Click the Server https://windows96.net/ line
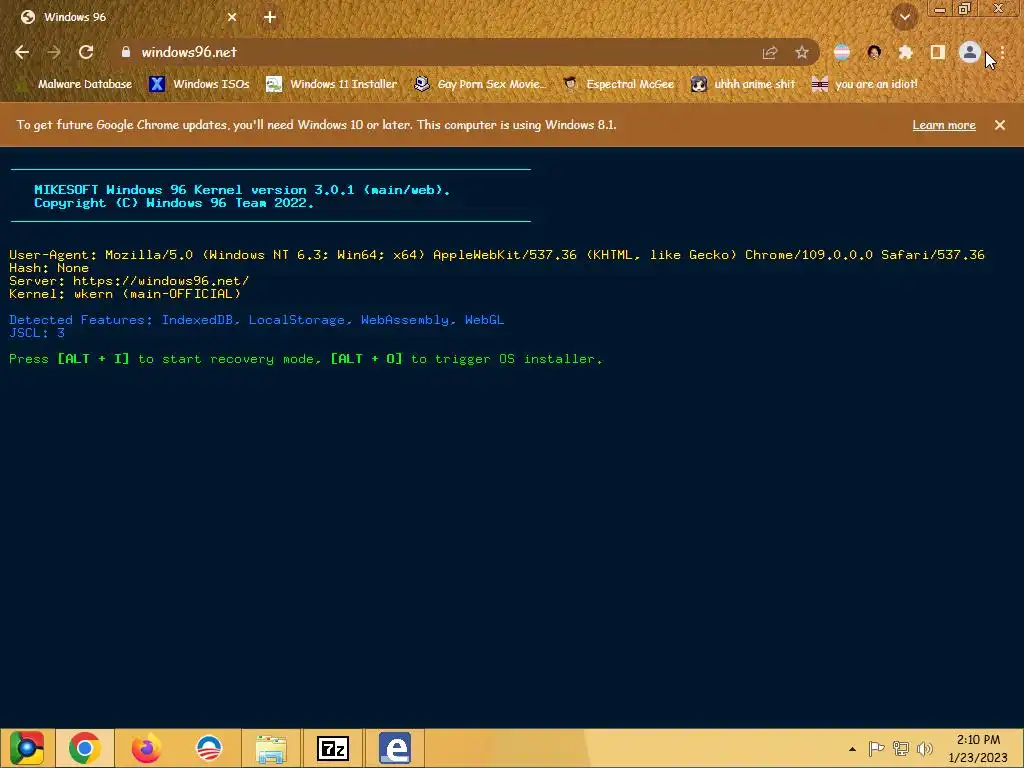Image resolution: width=1024 pixels, height=768 pixels. click(129, 281)
